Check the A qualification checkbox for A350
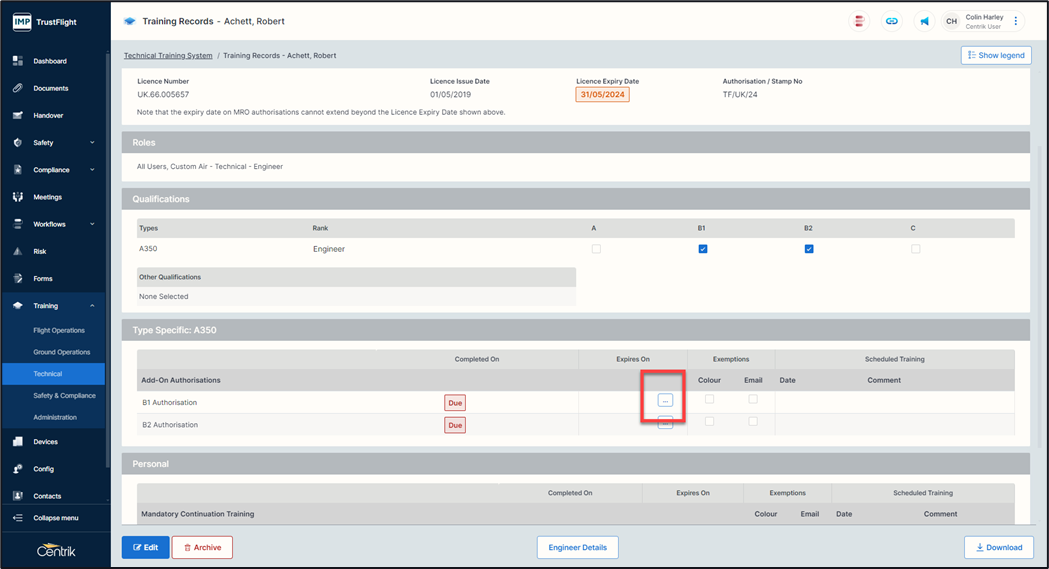This screenshot has height=569, width=1049. point(597,249)
